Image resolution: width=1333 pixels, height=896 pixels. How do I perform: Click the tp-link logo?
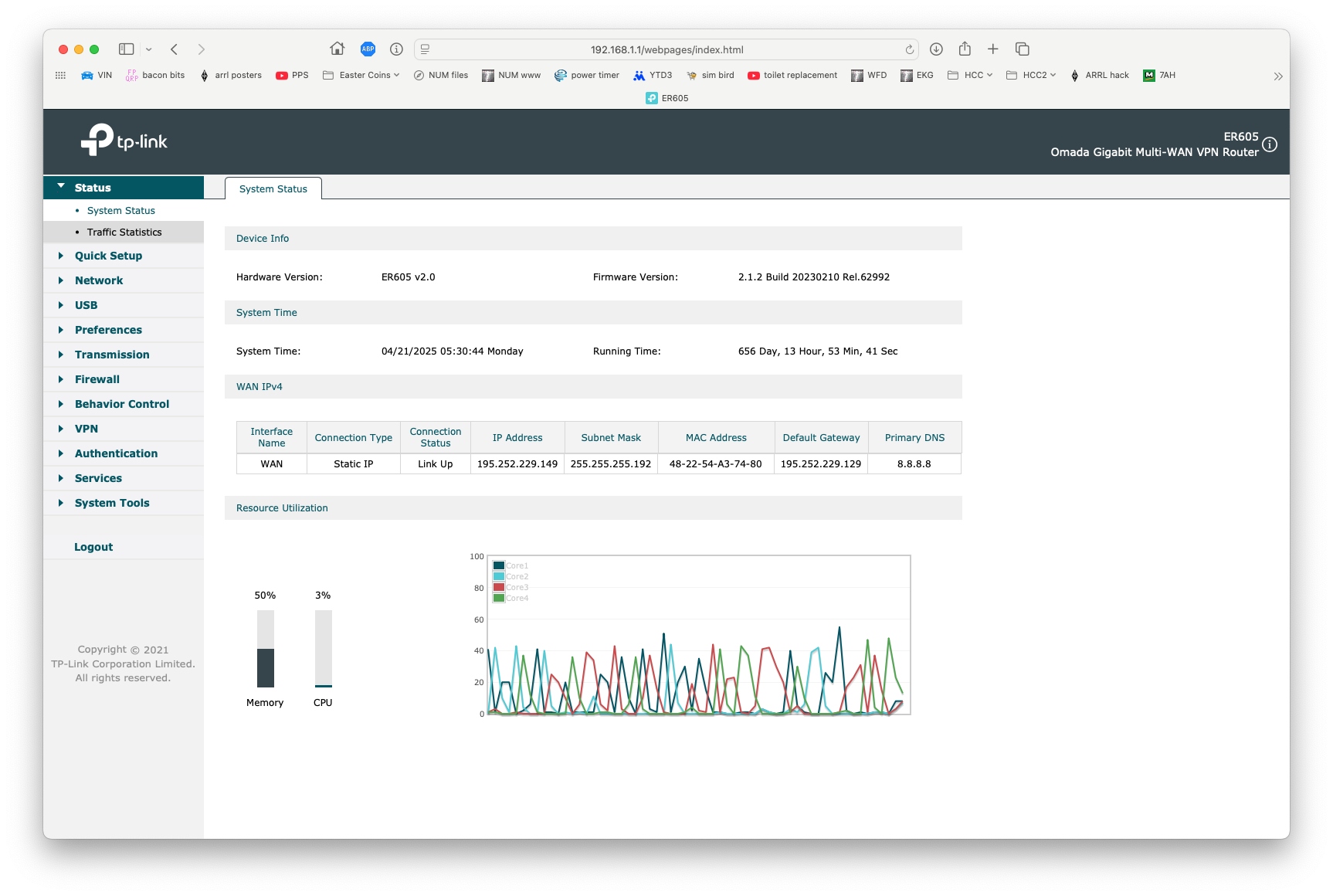tap(124, 141)
